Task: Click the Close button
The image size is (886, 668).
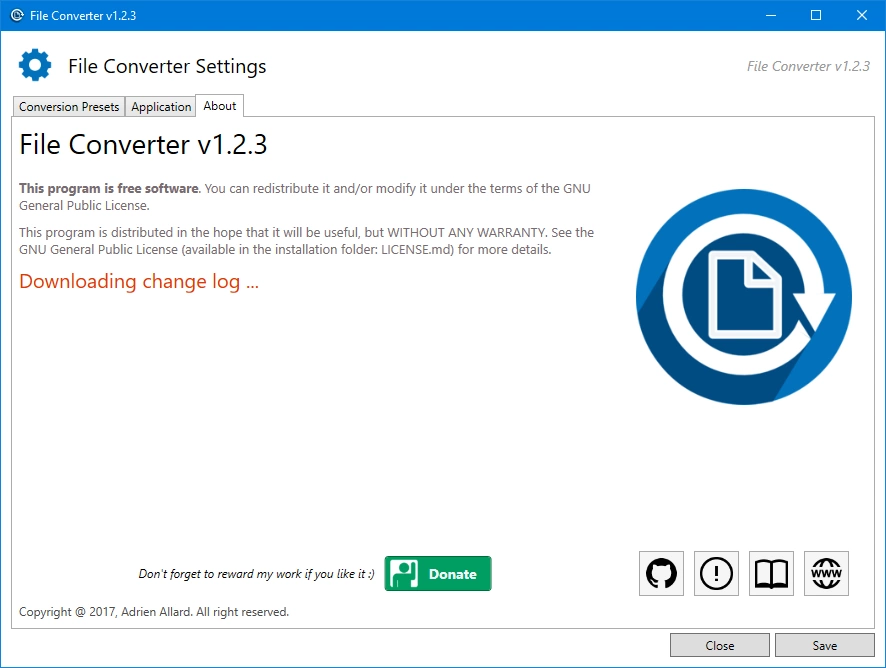Action: click(x=720, y=645)
